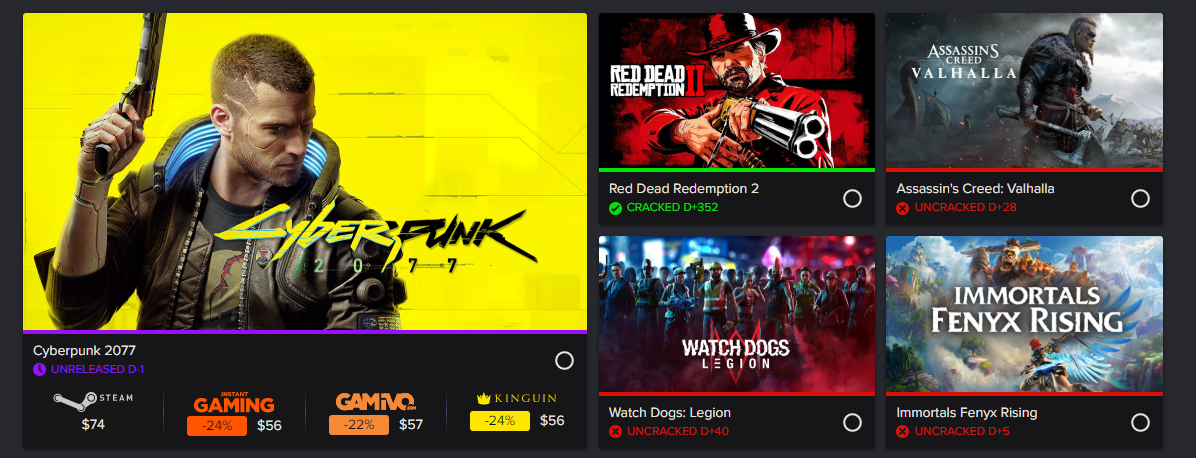Open the Watch Dogs Legion cover art

click(x=737, y=314)
